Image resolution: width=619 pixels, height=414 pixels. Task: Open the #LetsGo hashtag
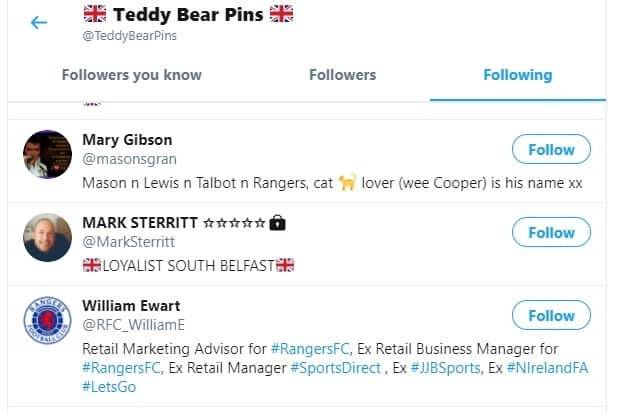click(109, 387)
